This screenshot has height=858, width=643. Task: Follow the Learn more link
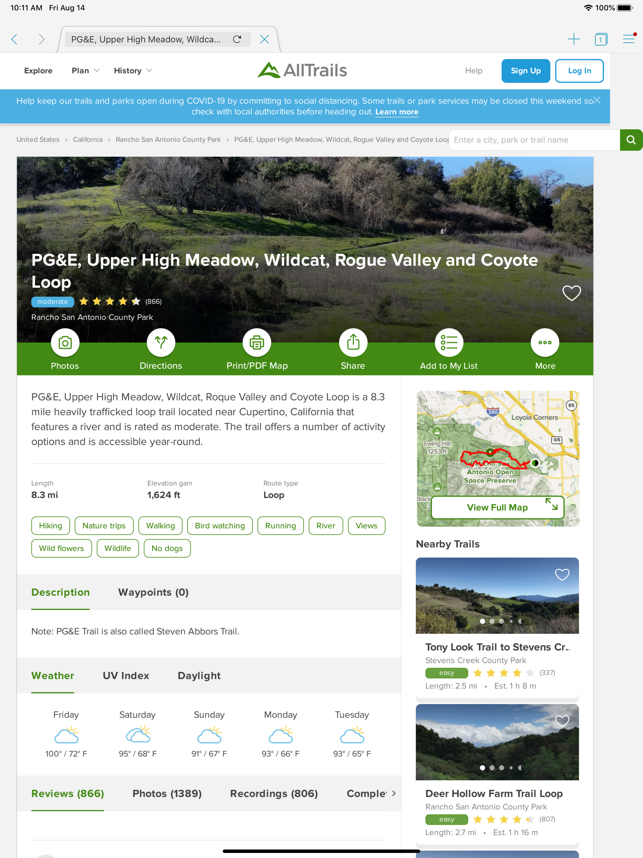pos(397,112)
